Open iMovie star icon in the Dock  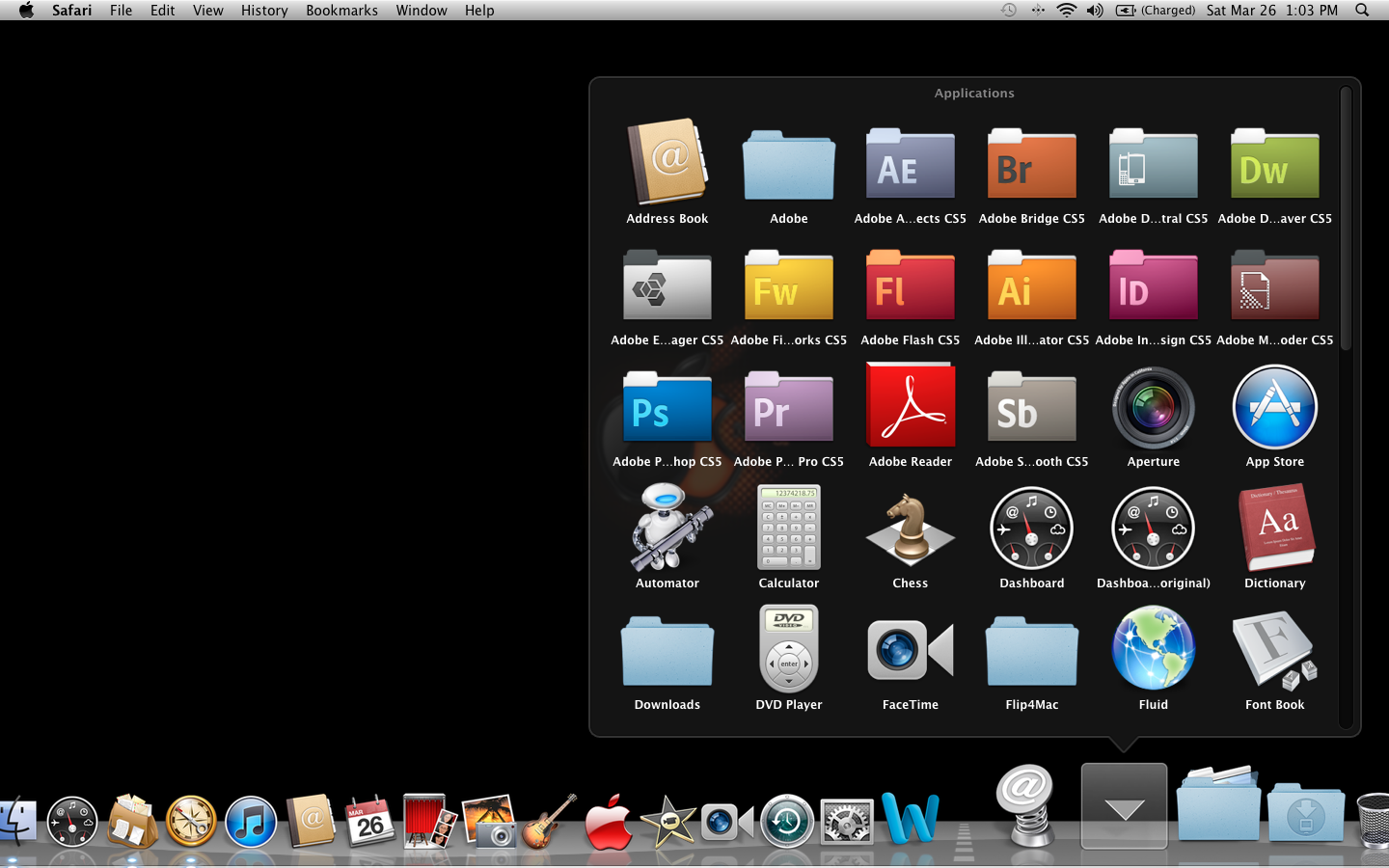coord(668,822)
